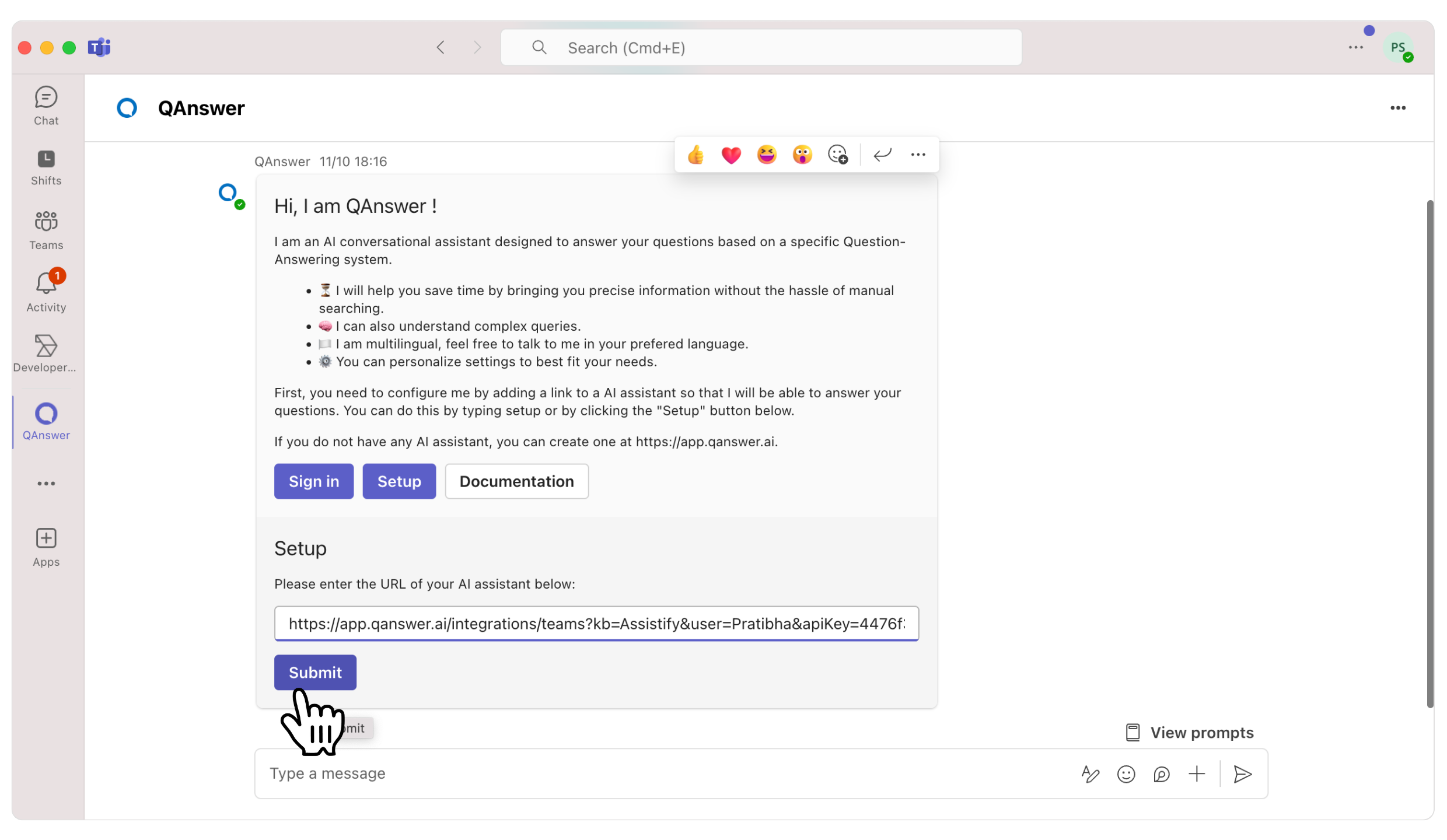
Task: Click the Documentation button
Action: point(516,481)
